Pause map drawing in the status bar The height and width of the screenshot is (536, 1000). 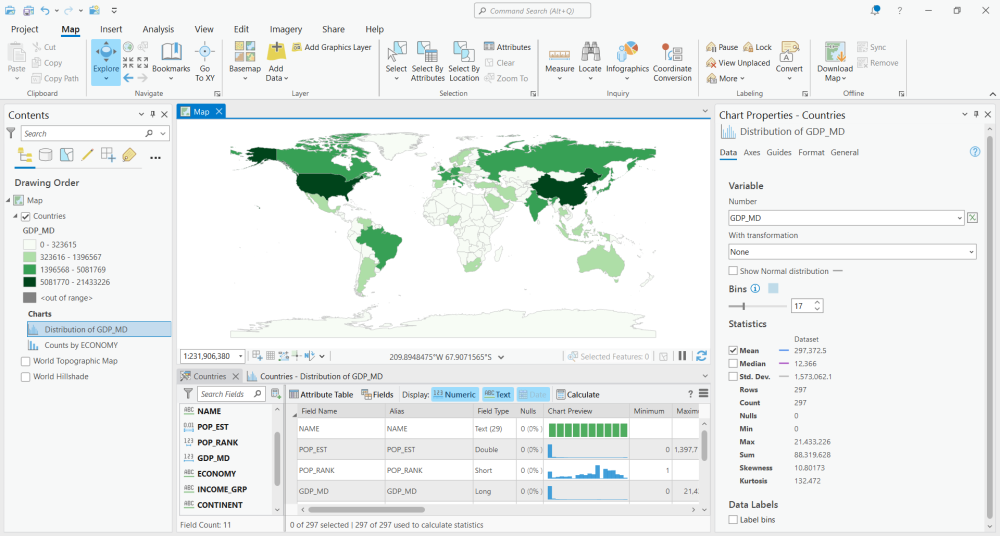point(682,356)
